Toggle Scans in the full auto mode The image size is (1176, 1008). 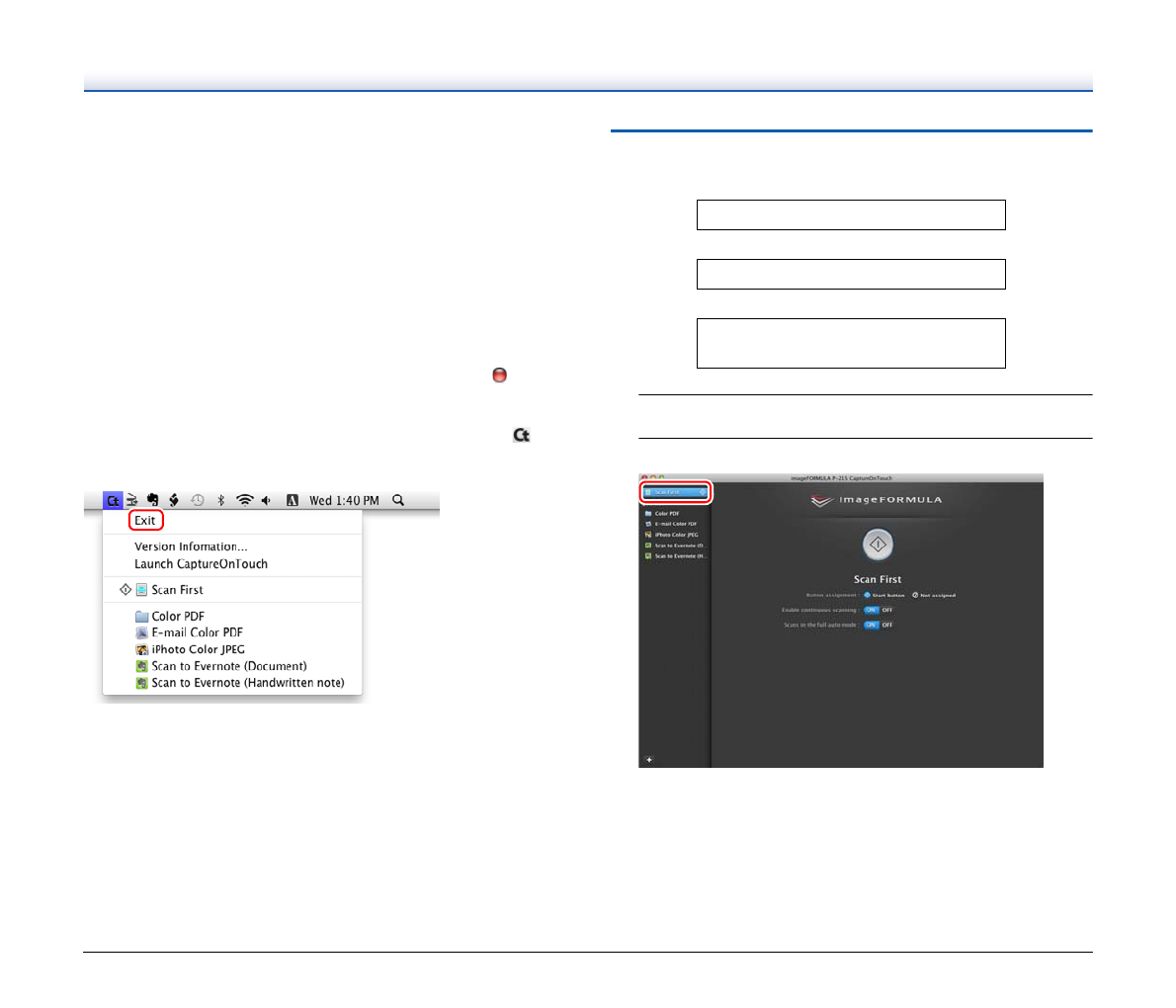pos(878,625)
